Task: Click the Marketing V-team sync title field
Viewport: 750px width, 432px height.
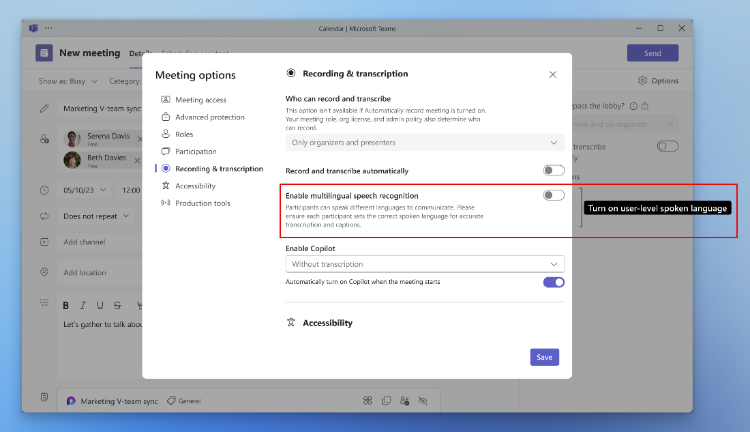Action: (x=101, y=109)
